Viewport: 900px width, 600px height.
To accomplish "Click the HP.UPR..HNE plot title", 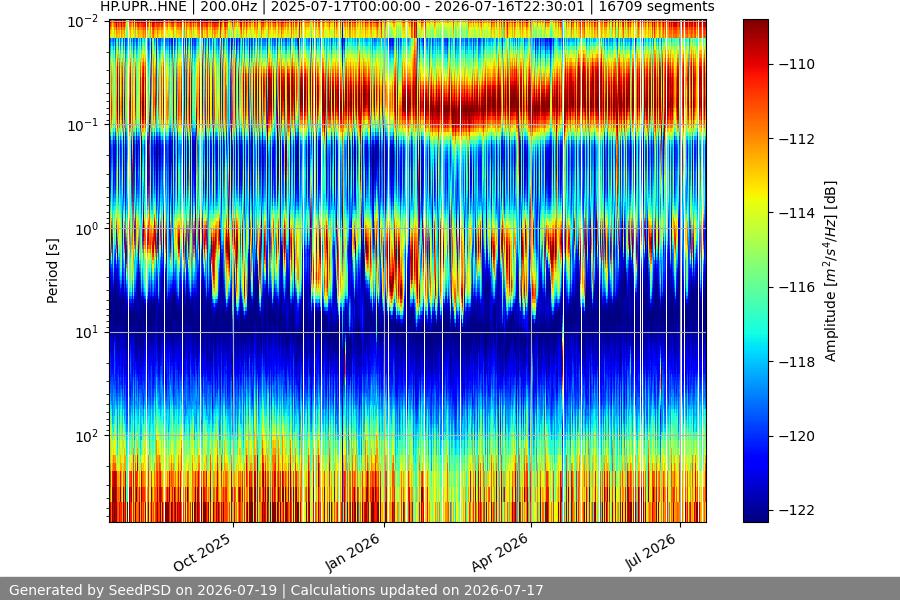I will click(407, 7).
